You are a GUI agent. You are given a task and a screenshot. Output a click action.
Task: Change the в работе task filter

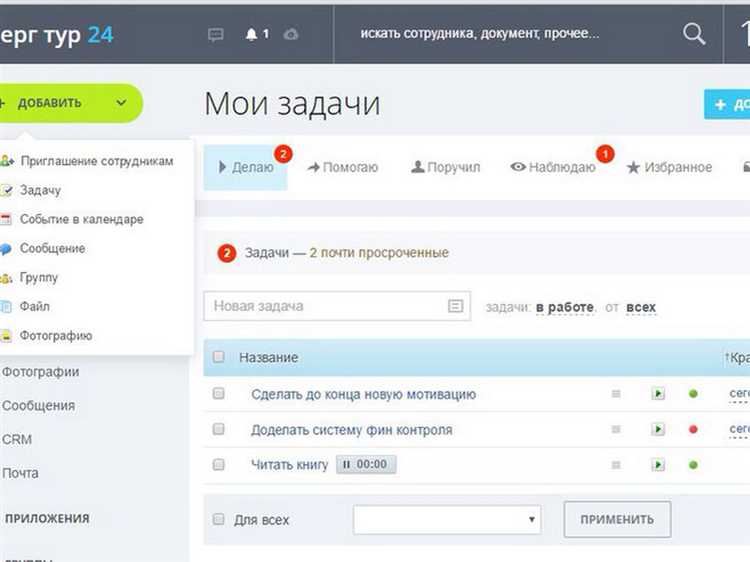pos(565,307)
